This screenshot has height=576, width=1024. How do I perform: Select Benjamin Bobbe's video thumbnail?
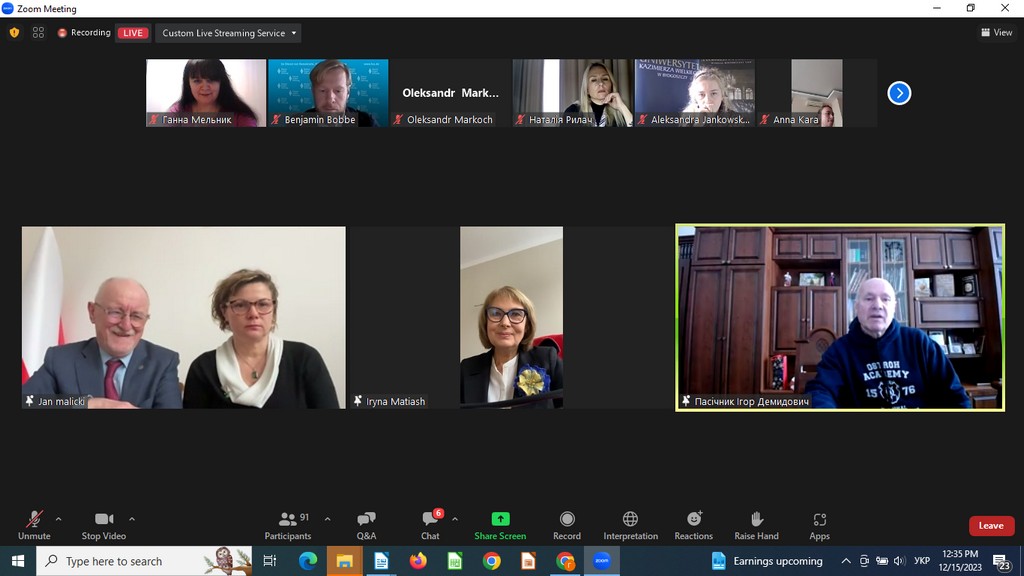(x=328, y=93)
